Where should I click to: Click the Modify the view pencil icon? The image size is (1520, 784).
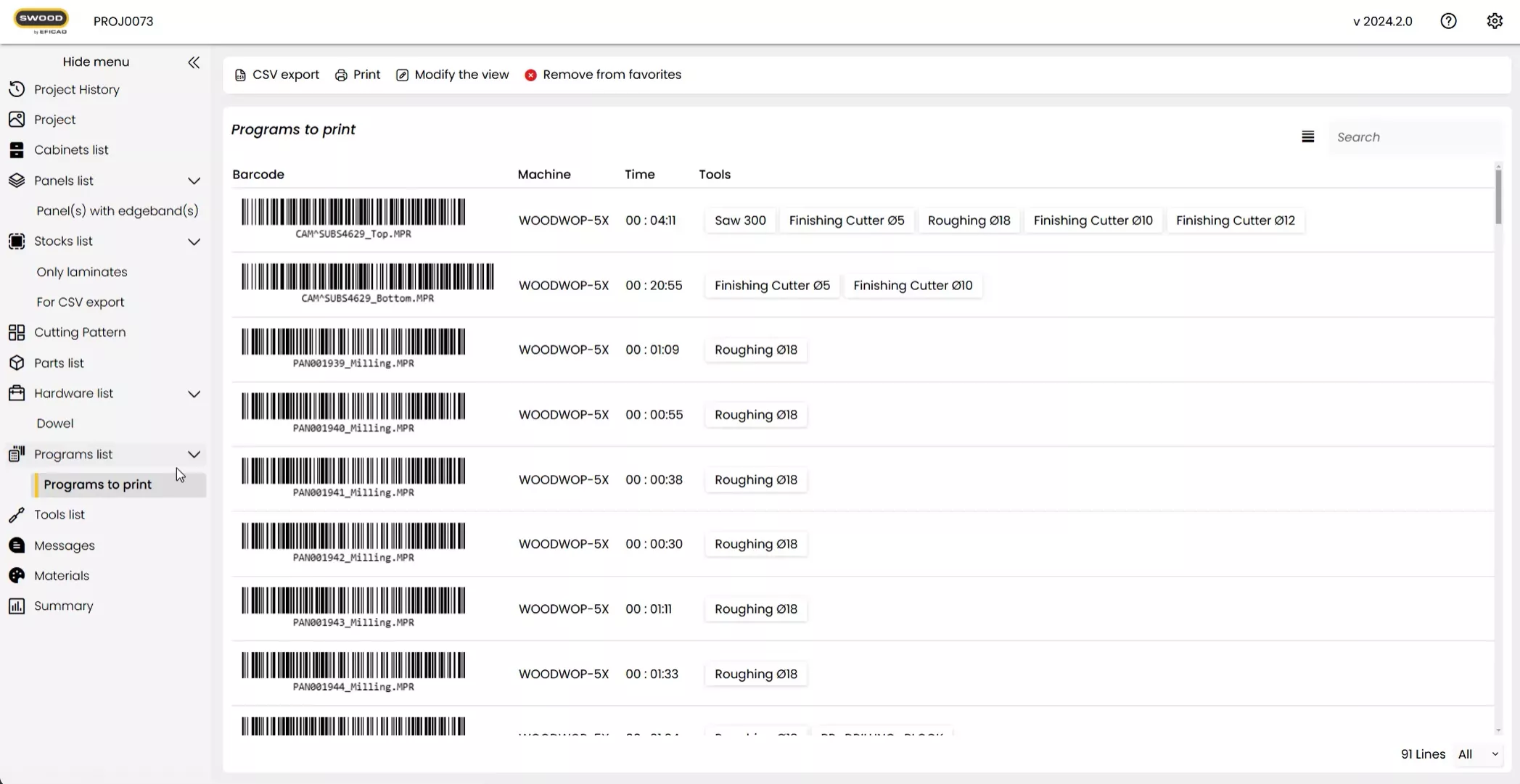pyautogui.click(x=402, y=75)
